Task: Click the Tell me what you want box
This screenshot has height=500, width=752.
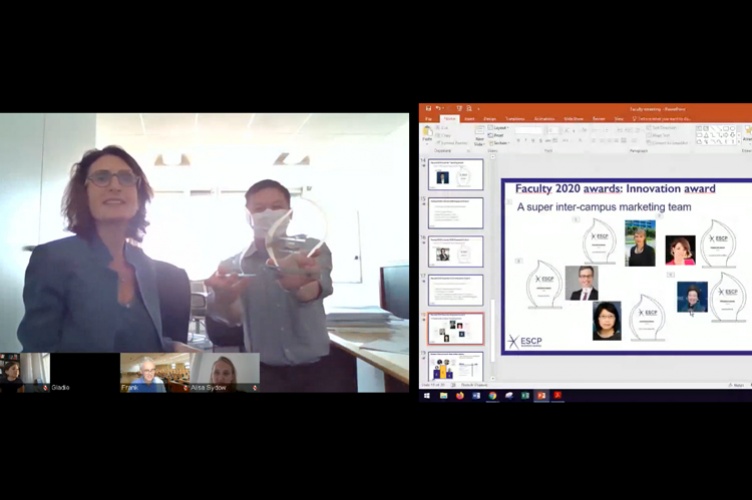Action: 662,118
